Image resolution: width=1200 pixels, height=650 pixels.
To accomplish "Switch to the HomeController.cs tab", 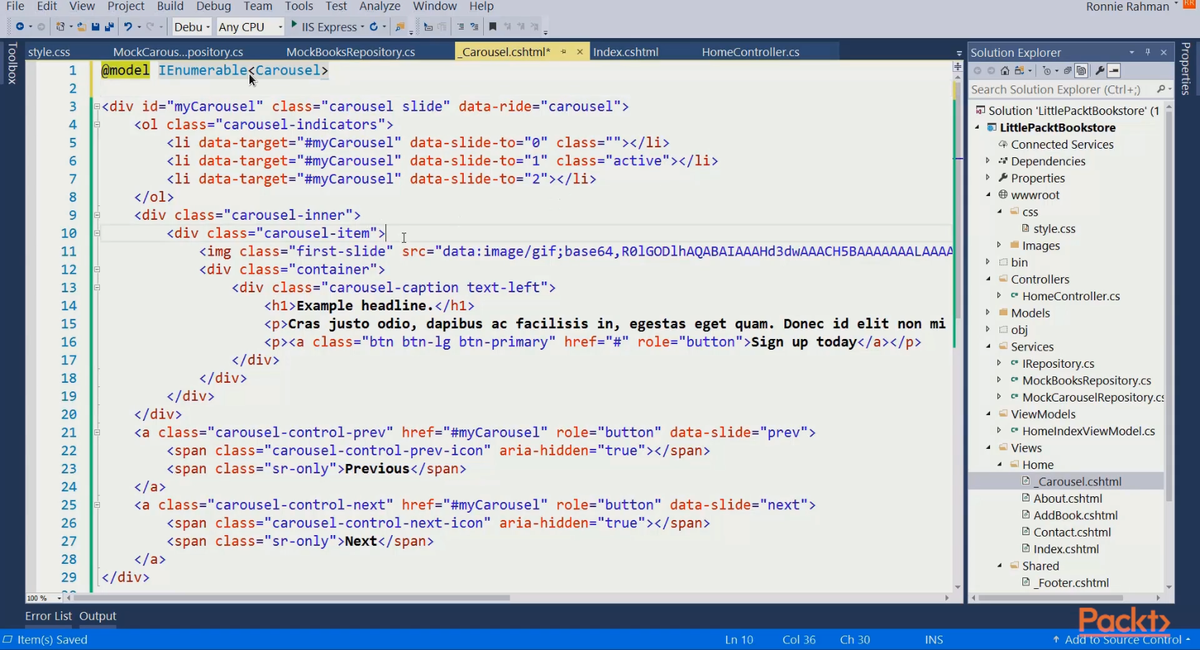I will click(750, 52).
